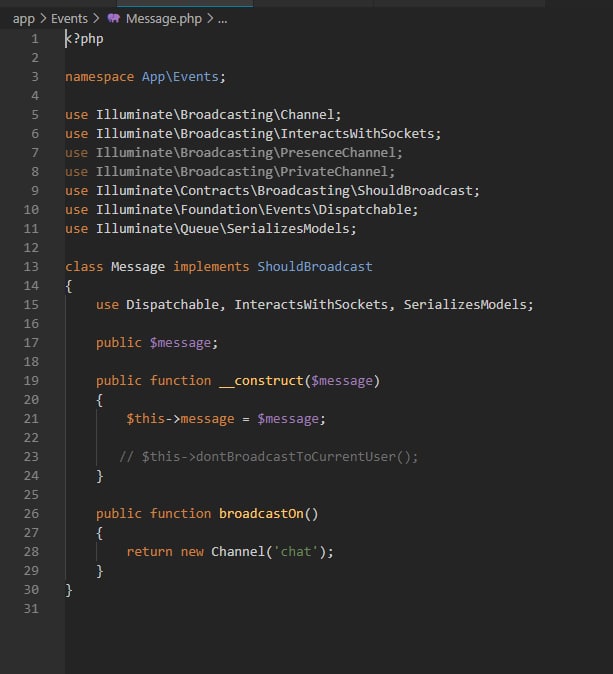The width and height of the screenshot is (613, 674).
Task: Click 'SerializesModels' in the trait use line
Action: [465, 305]
